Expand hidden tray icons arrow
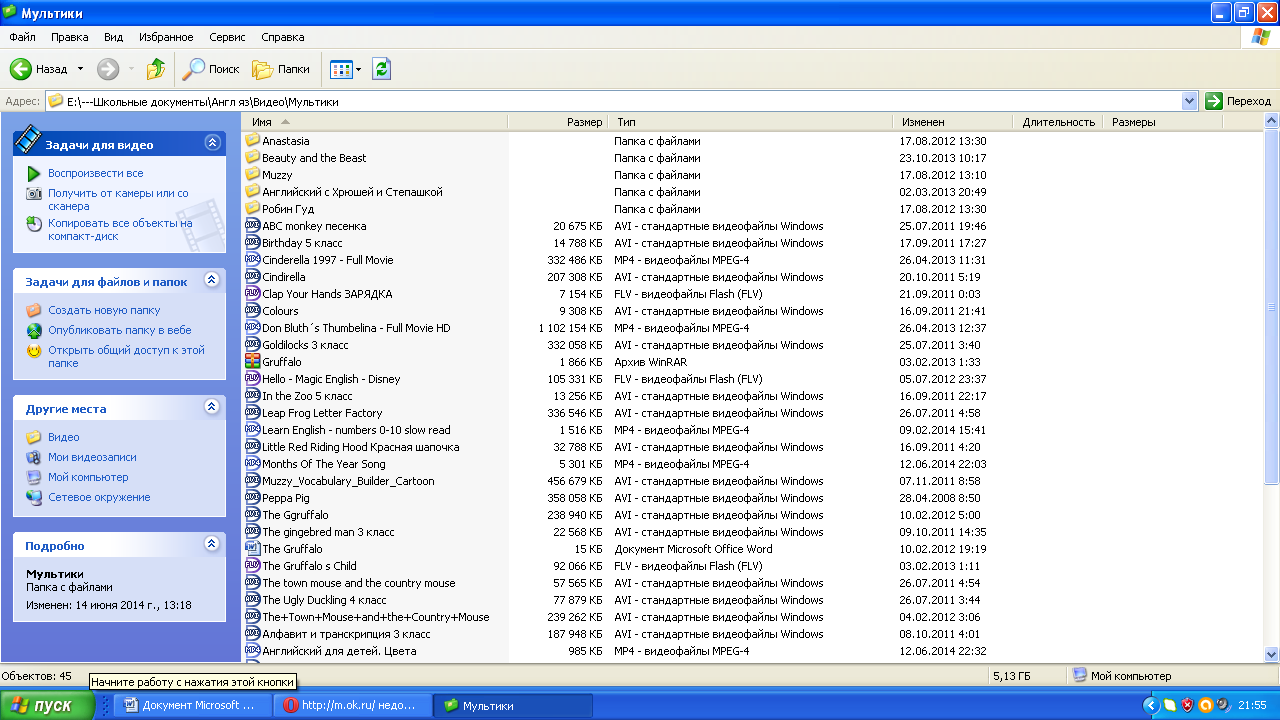Image resolution: width=1280 pixels, height=720 pixels. [1150, 705]
